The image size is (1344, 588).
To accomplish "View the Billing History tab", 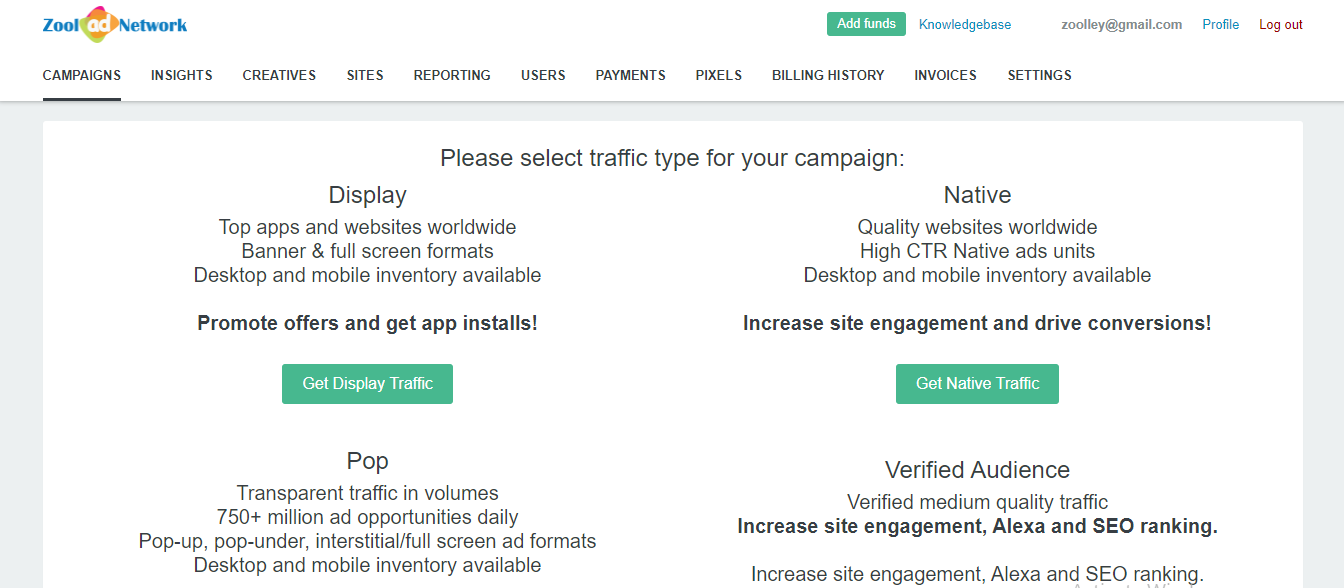I will [828, 75].
